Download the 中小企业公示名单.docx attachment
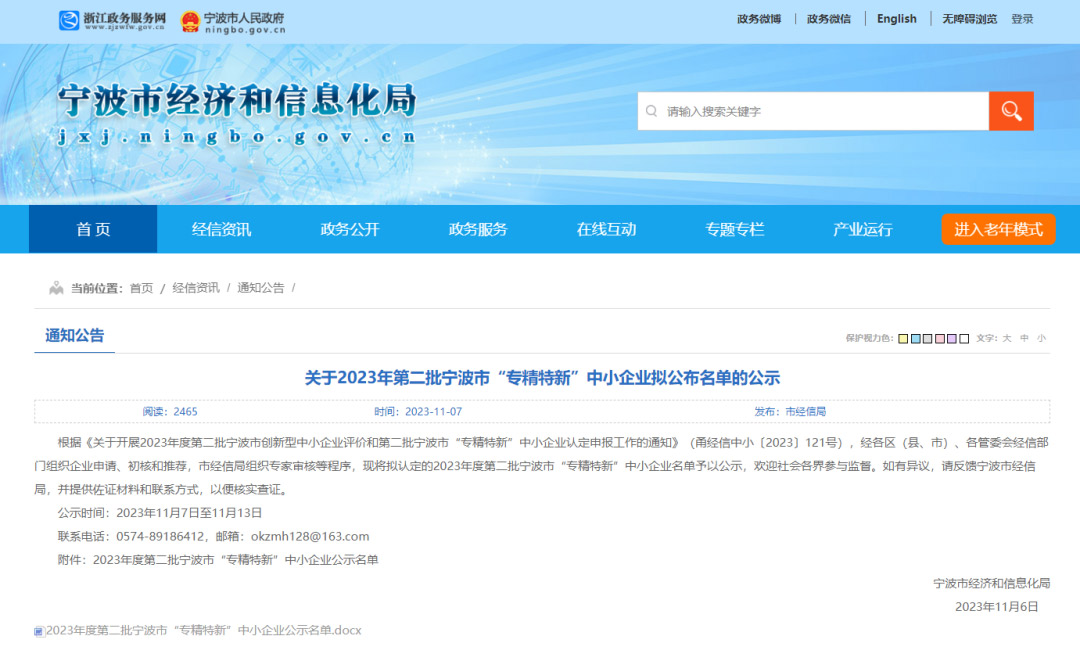 [203, 631]
